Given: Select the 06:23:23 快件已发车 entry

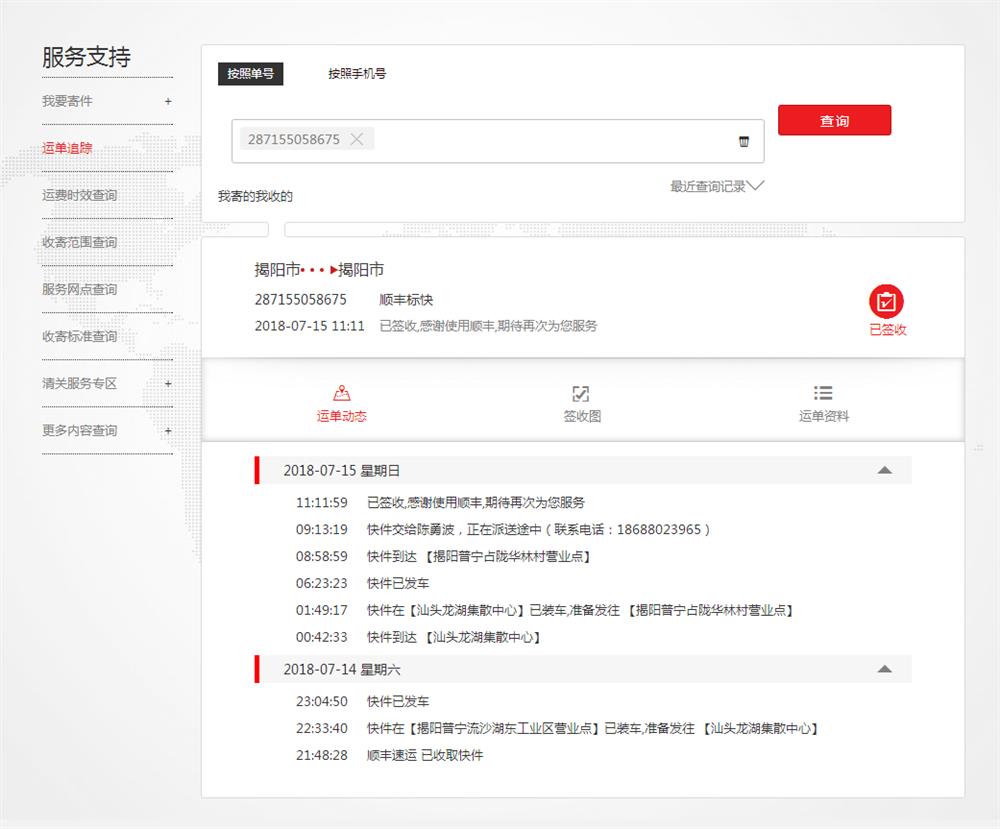Looking at the screenshot, I should [362, 583].
